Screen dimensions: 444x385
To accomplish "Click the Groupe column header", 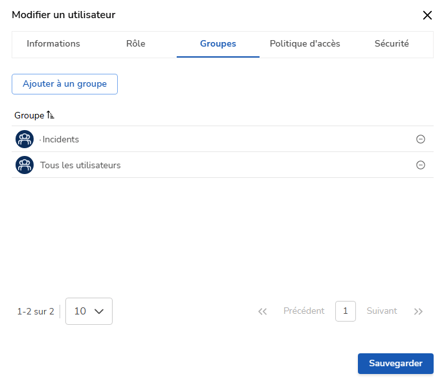I will [29, 115].
